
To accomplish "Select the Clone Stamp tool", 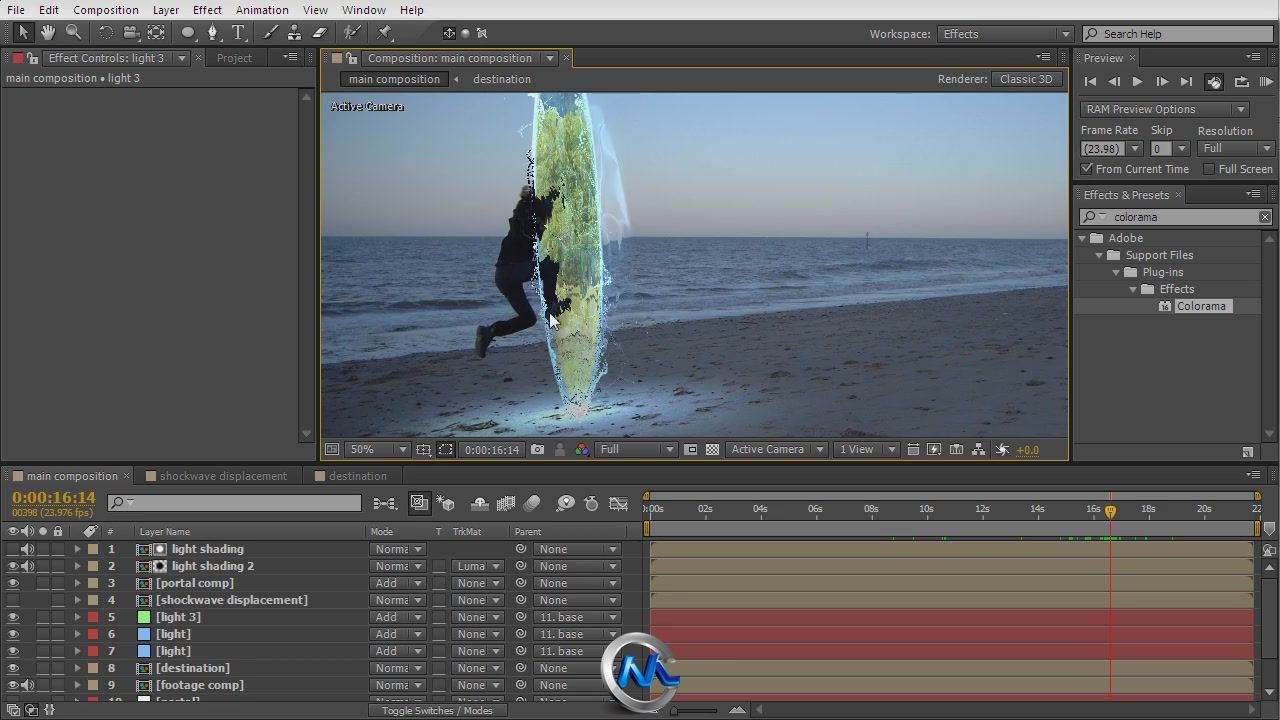I will [x=295, y=33].
